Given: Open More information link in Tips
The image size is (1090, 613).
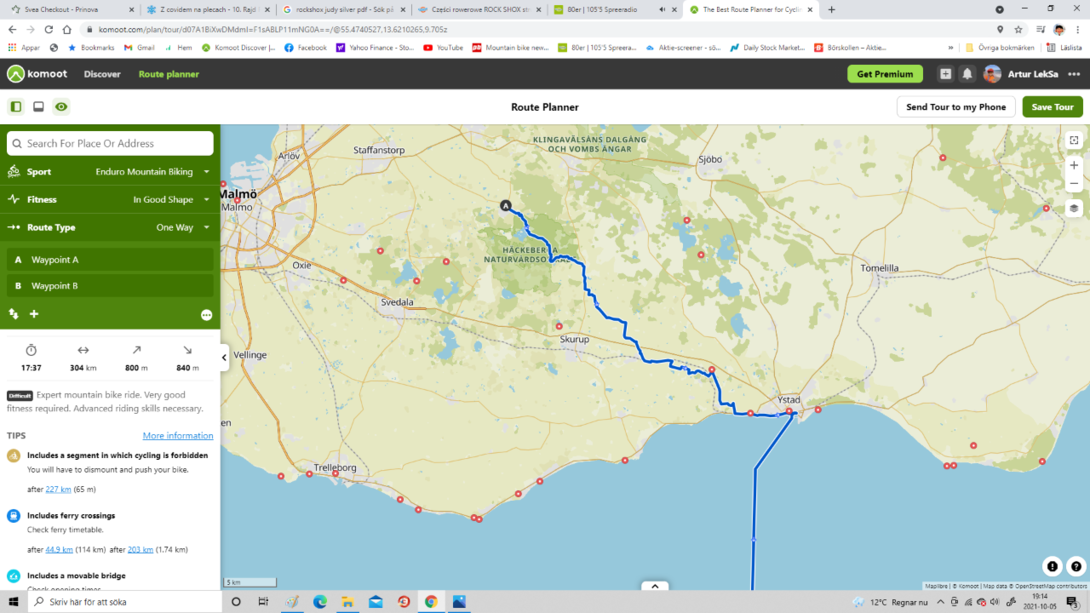Looking at the screenshot, I should point(178,436).
